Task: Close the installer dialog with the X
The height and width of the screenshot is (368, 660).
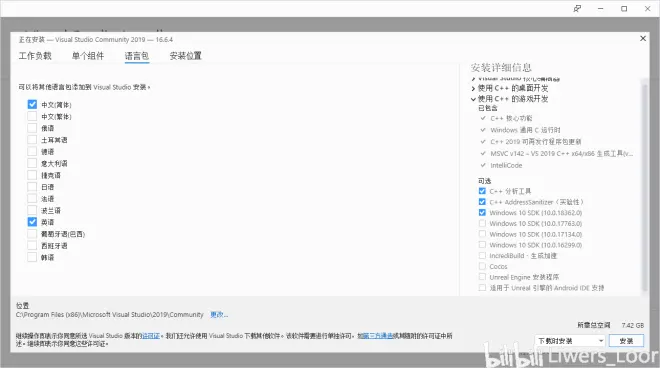Action: tap(643, 38)
